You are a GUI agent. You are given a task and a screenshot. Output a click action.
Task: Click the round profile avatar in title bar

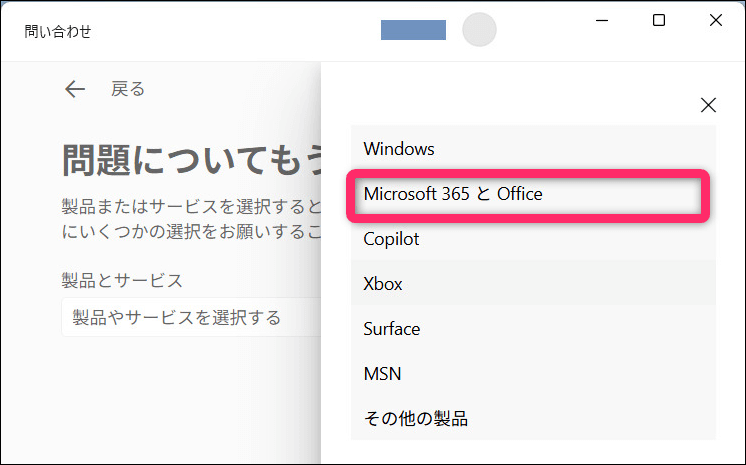click(479, 30)
